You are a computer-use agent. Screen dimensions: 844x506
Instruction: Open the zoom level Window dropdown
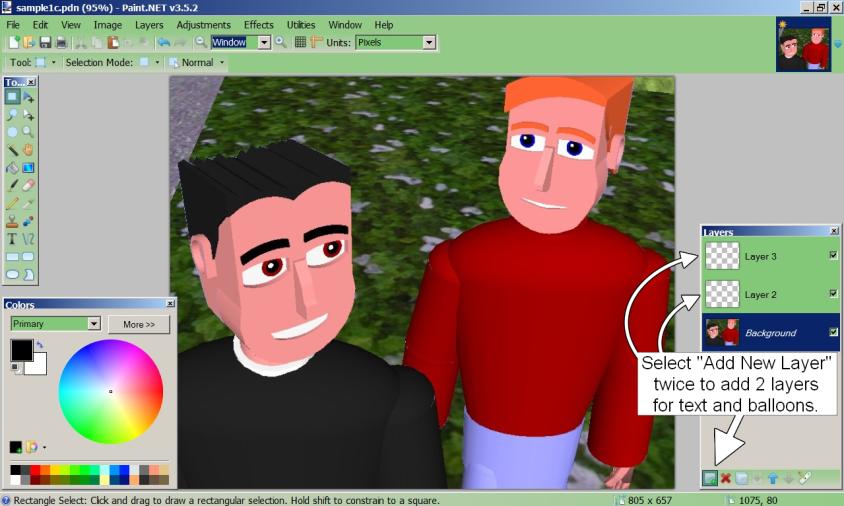[x=264, y=42]
